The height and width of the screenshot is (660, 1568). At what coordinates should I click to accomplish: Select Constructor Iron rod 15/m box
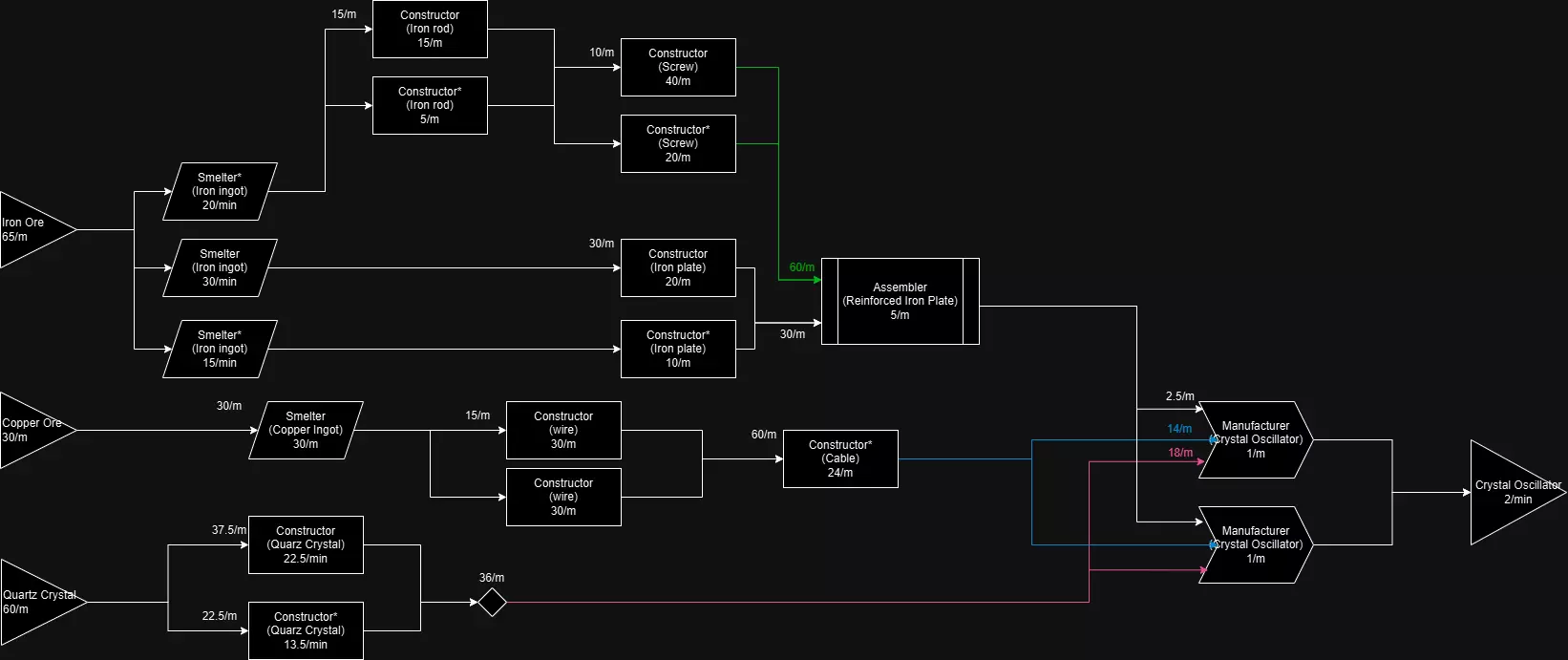[430, 29]
